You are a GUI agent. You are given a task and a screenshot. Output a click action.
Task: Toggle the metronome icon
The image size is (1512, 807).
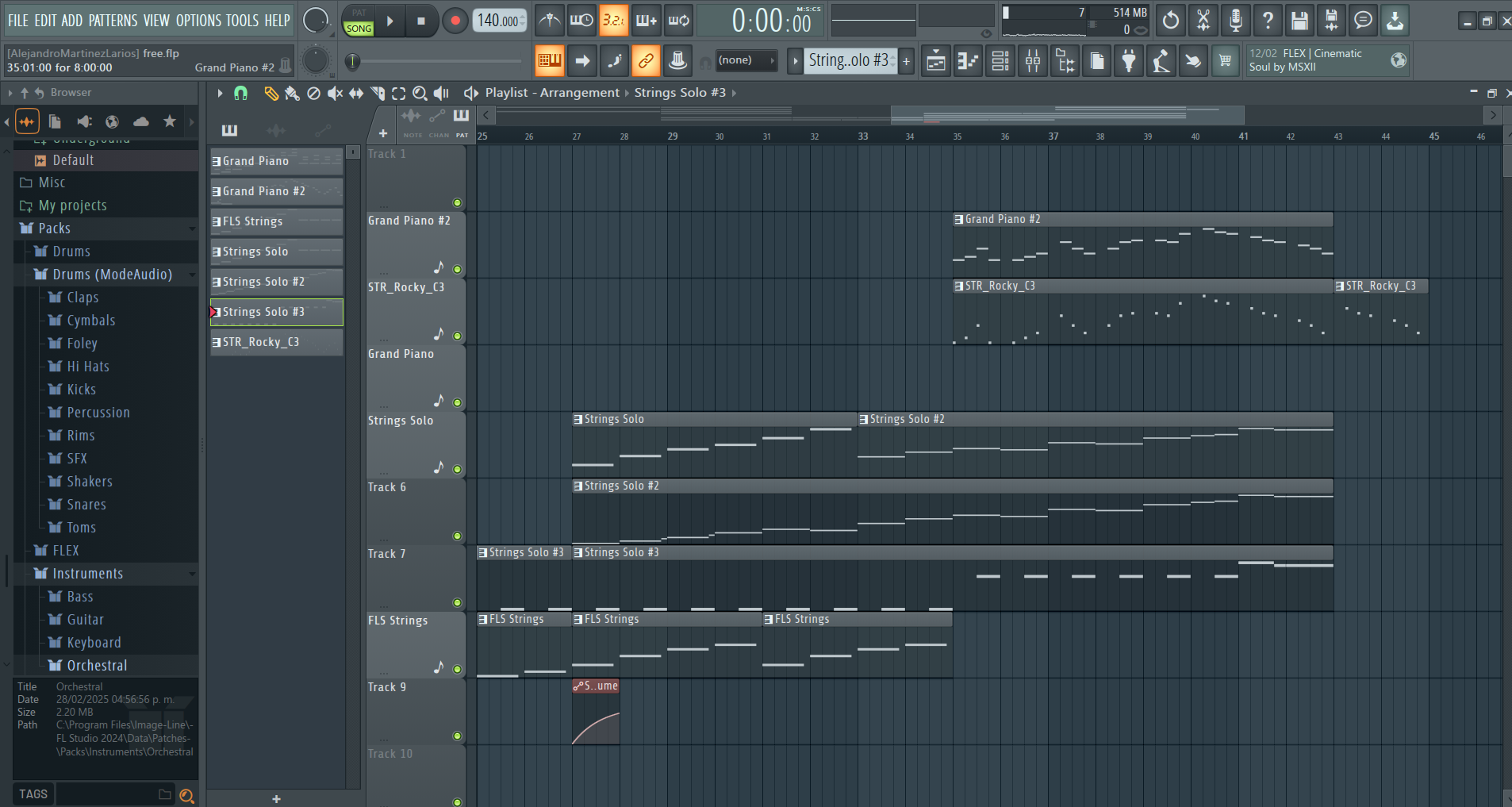pyautogui.click(x=549, y=21)
